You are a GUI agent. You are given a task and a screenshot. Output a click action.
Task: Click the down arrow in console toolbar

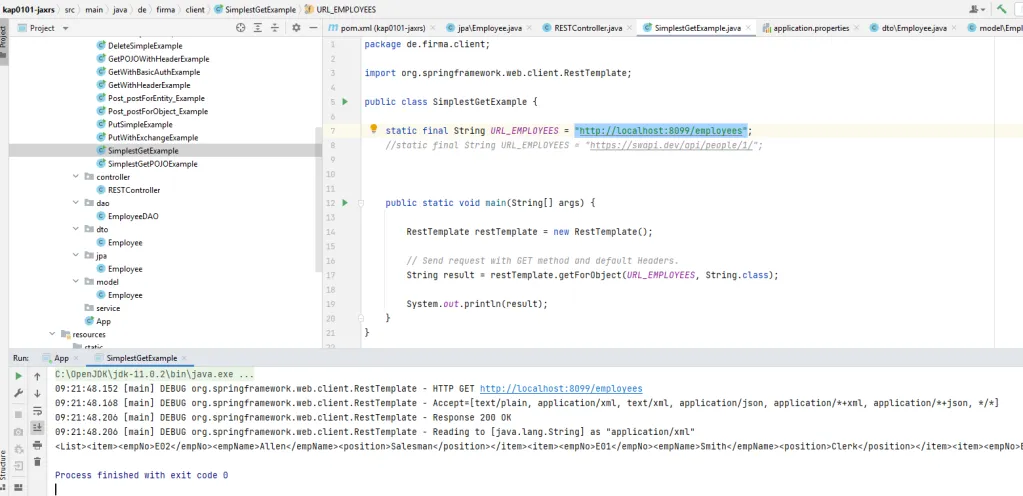point(37,394)
